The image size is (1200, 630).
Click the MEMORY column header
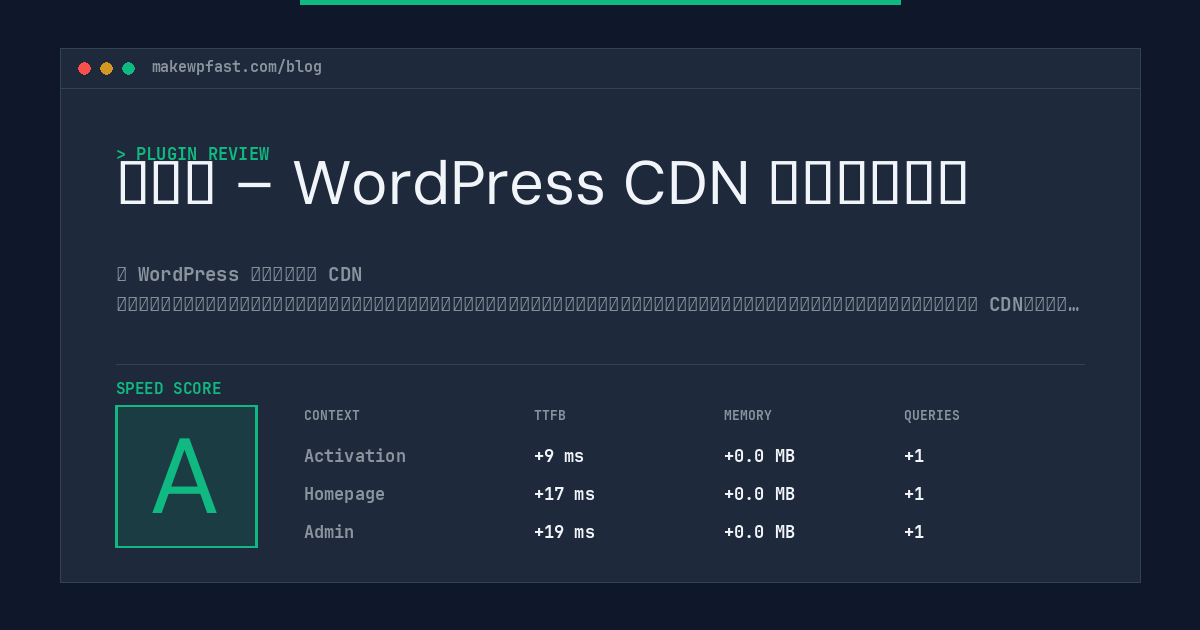[748, 416]
